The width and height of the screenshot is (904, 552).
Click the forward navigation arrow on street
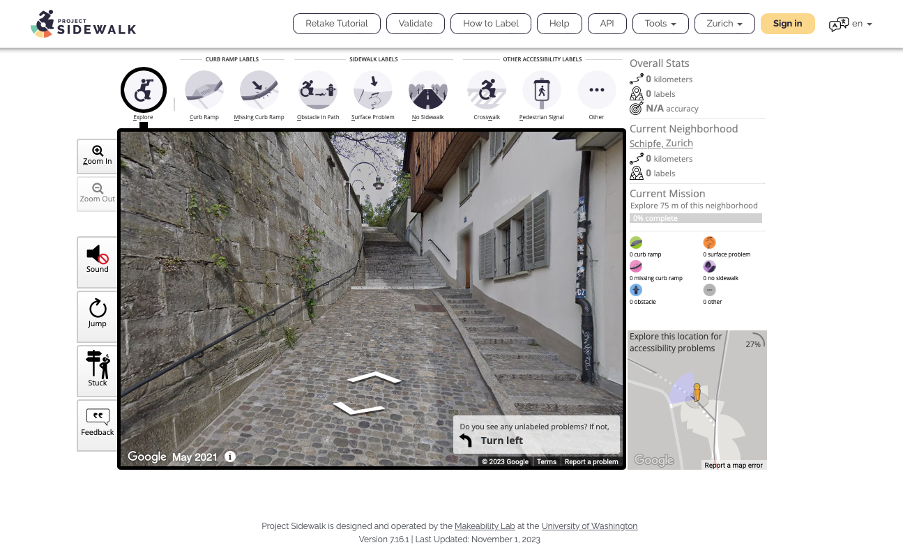(373, 378)
